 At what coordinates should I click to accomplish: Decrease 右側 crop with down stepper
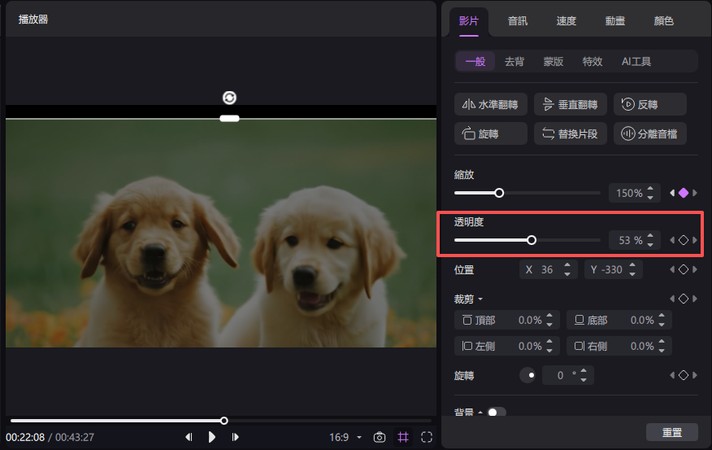pos(662,351)
